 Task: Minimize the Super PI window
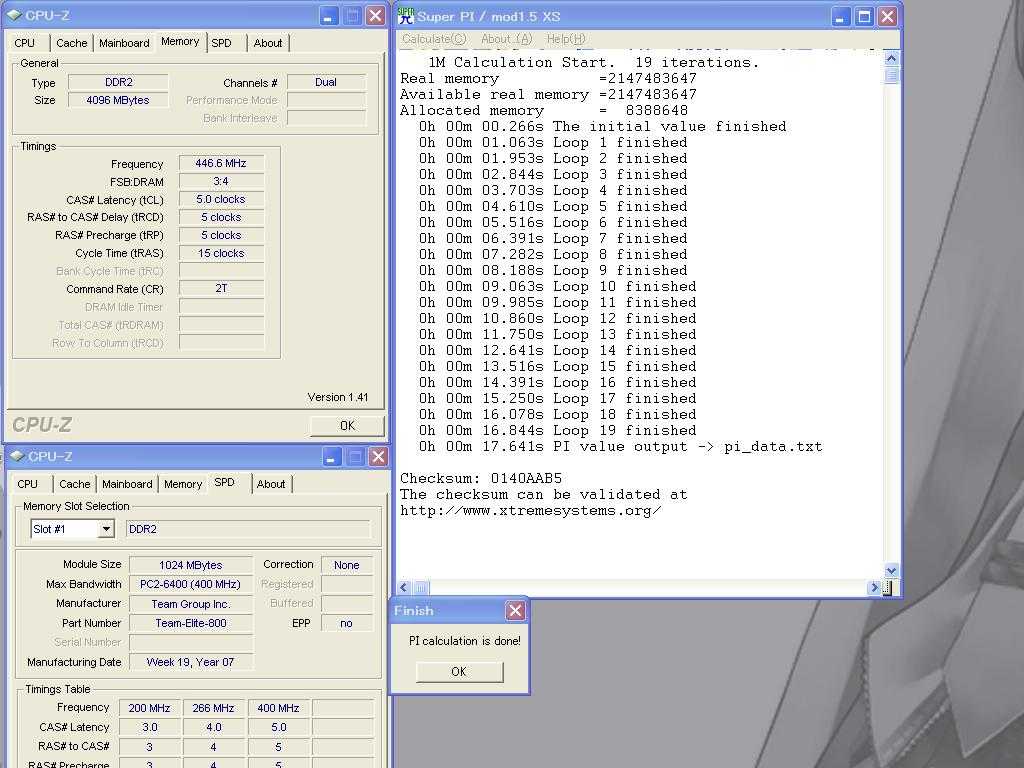tap(841, 16)
